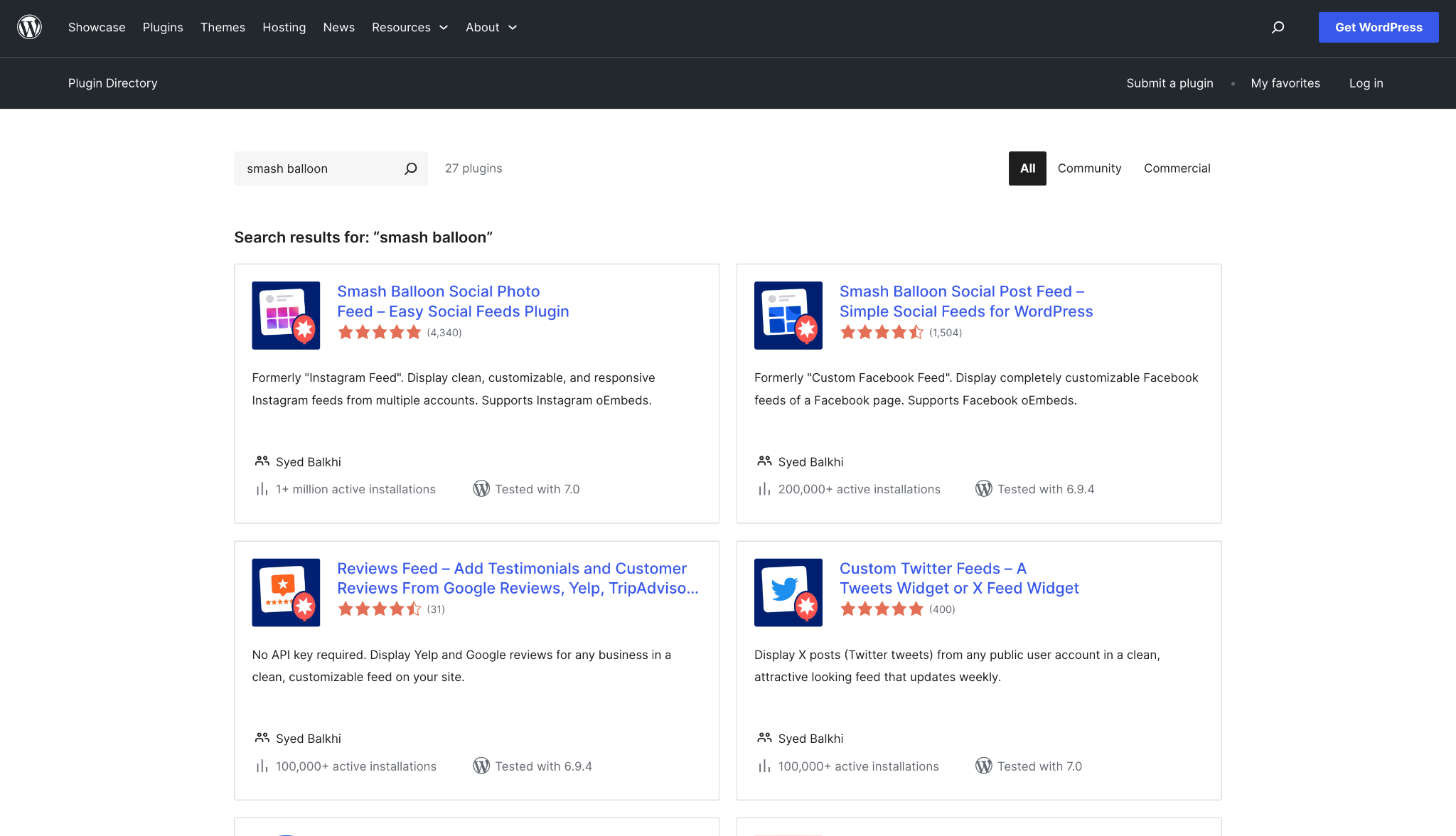Viewport: 1456px width, 836px height.
Task: Open My favorites link
Action: pos(1285,83)
